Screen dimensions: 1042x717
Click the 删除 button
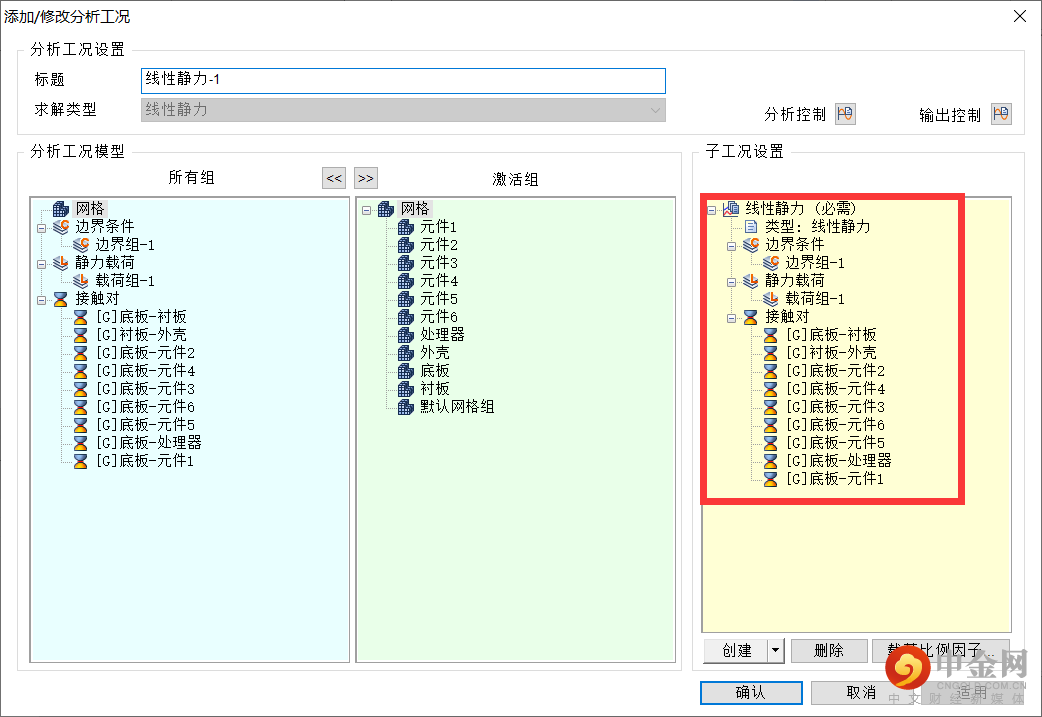829,651
